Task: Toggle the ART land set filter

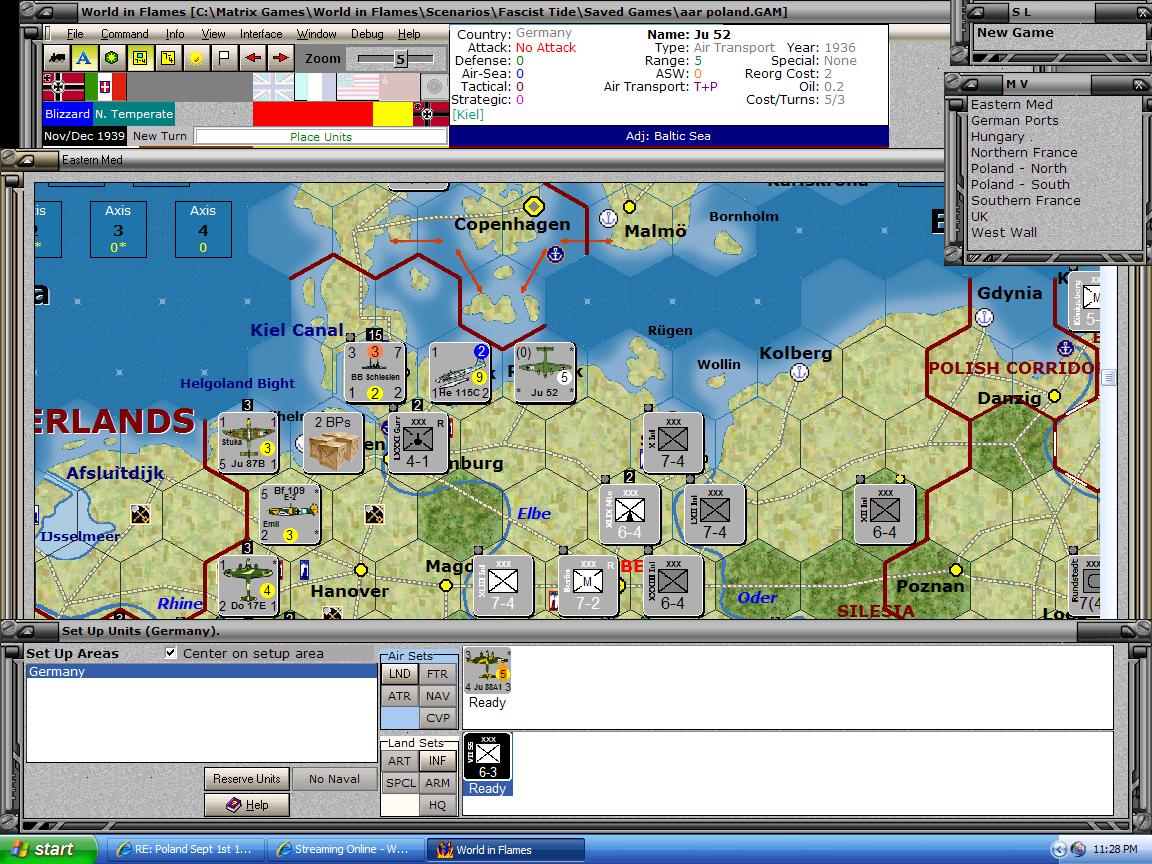Action: pos(400,761)
